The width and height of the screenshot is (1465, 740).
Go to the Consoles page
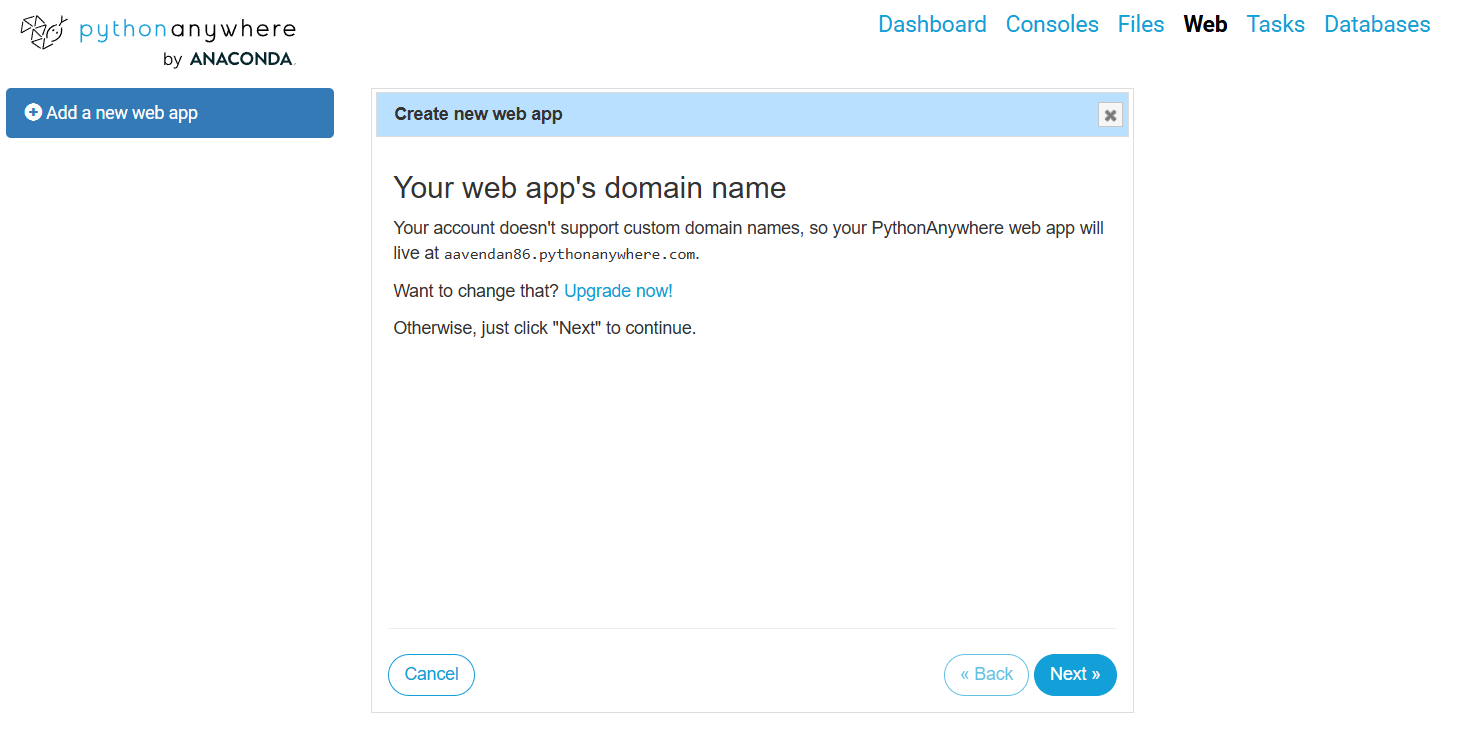[1052, 24]
